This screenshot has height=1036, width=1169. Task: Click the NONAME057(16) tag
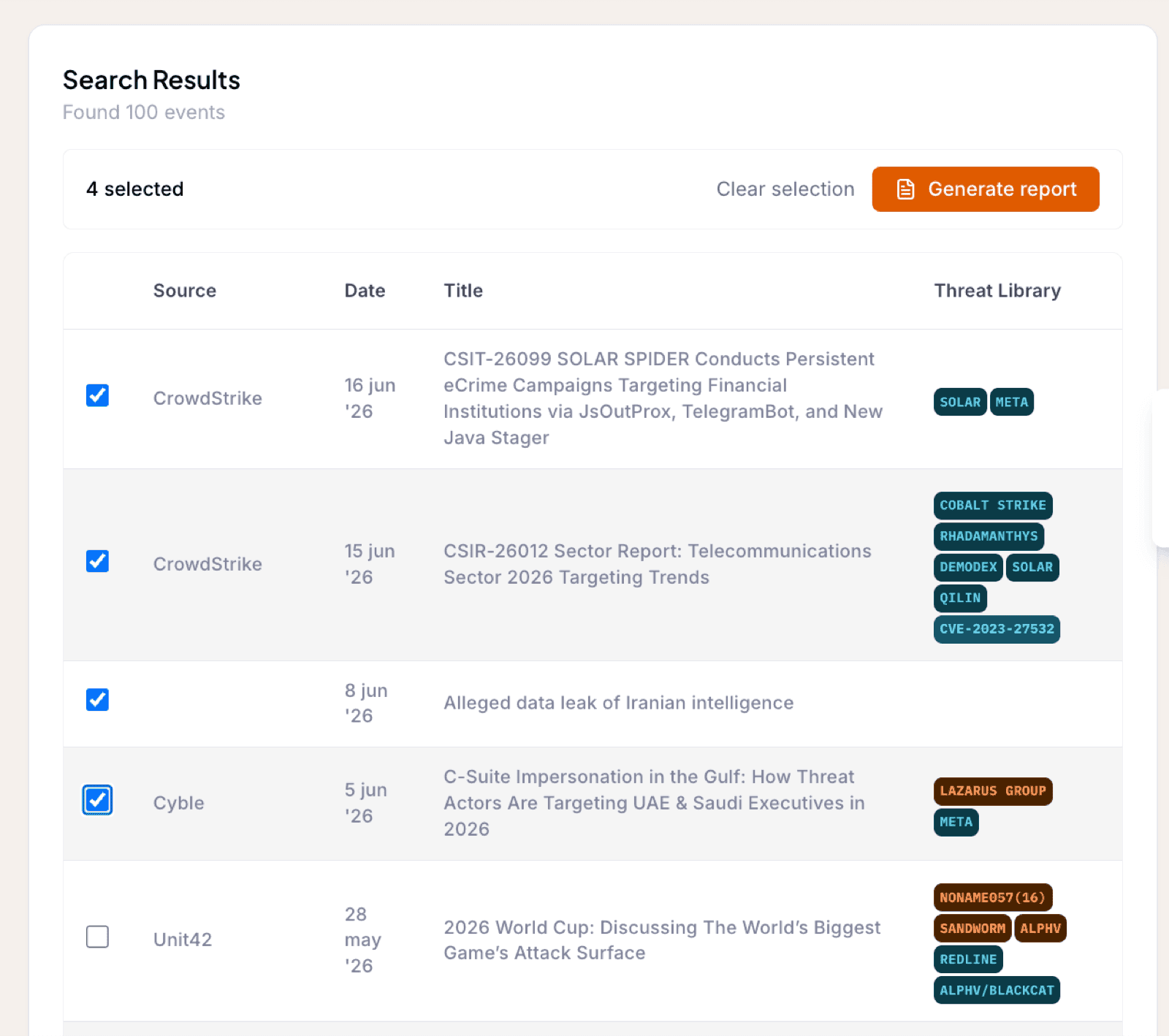pos(993,898)
